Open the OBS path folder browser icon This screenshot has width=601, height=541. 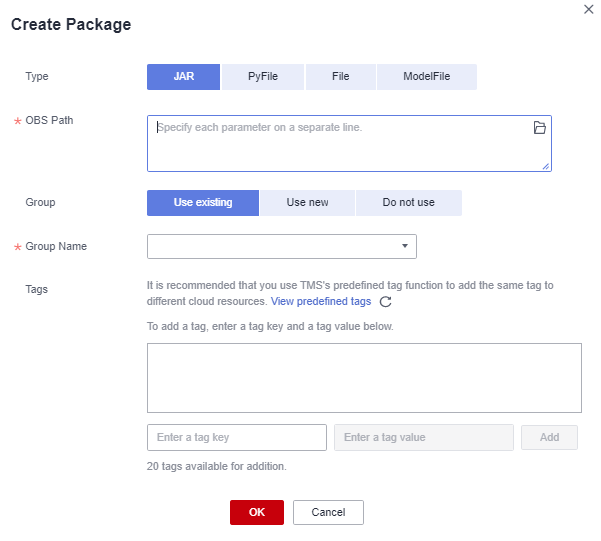539,128
